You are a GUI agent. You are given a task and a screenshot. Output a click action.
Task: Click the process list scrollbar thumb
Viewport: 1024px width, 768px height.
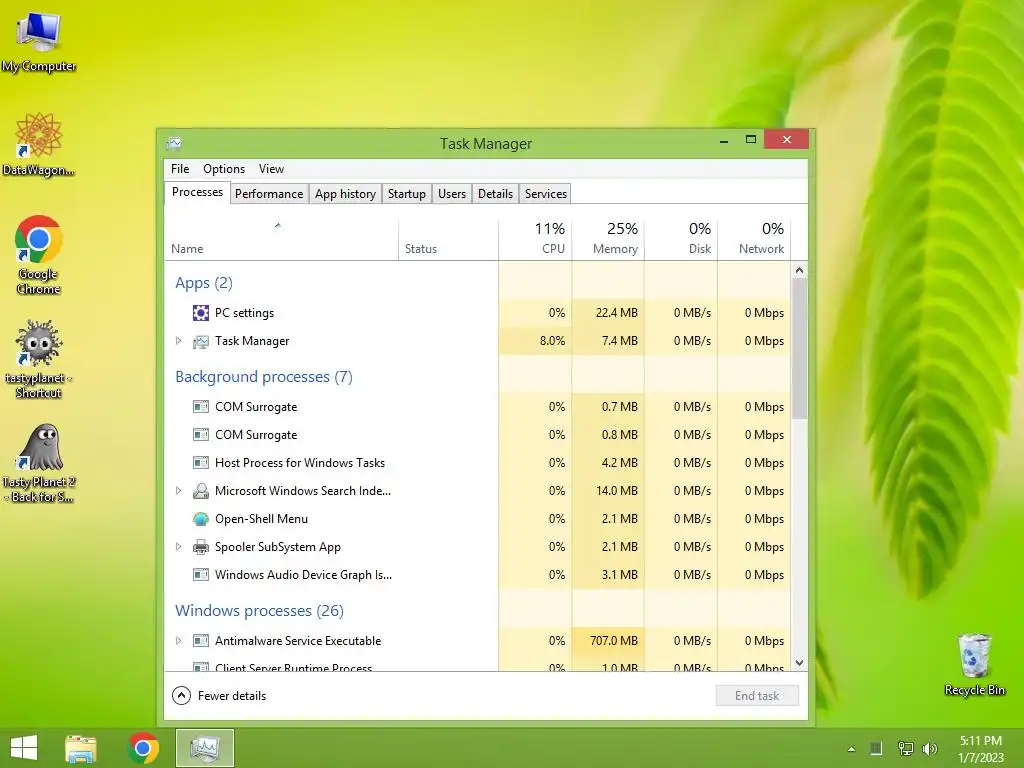799,349
